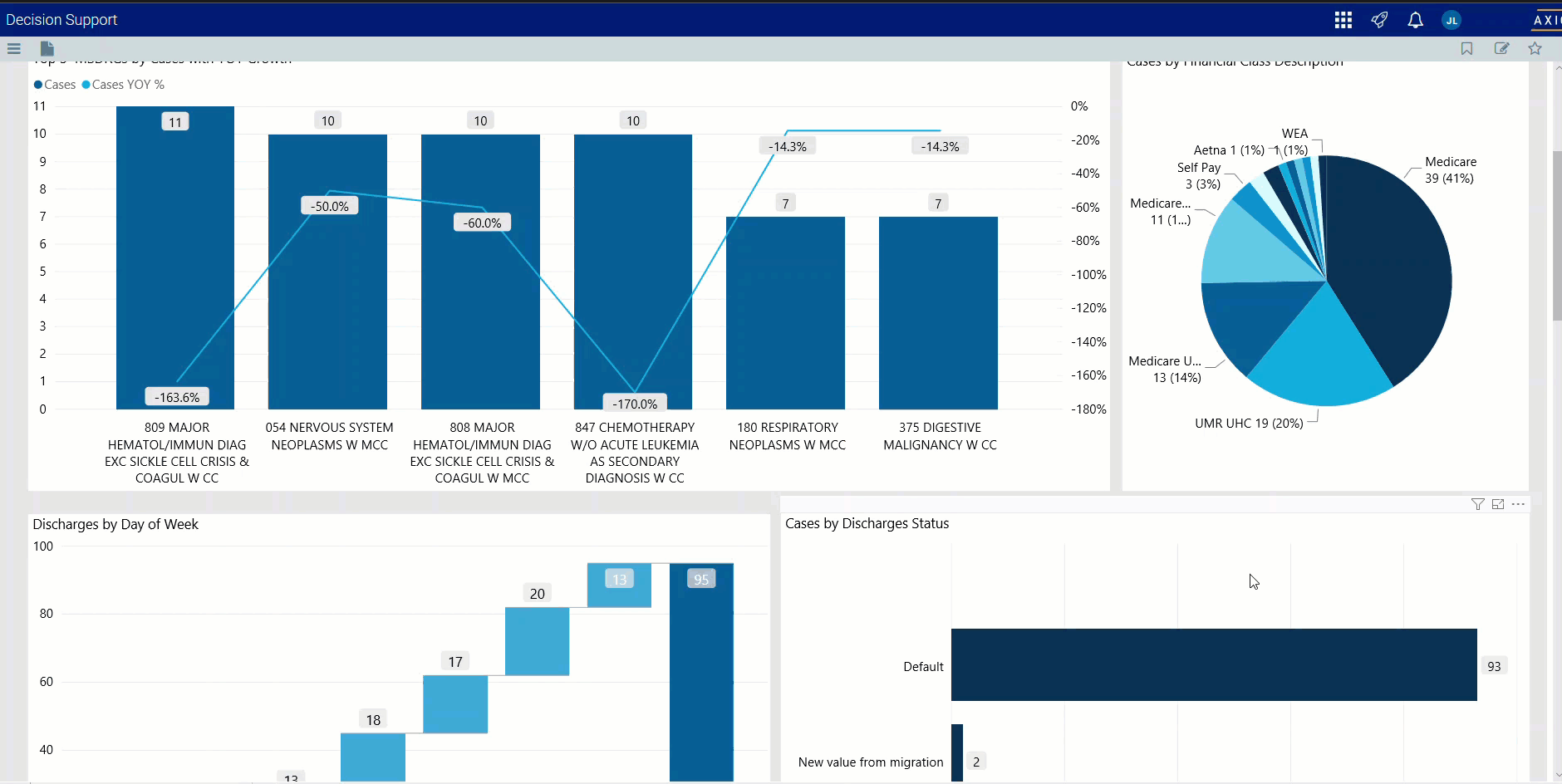The image size is (1562, 784).
Task: Click the edit pencil icon
Action: tap(1501, 49)
